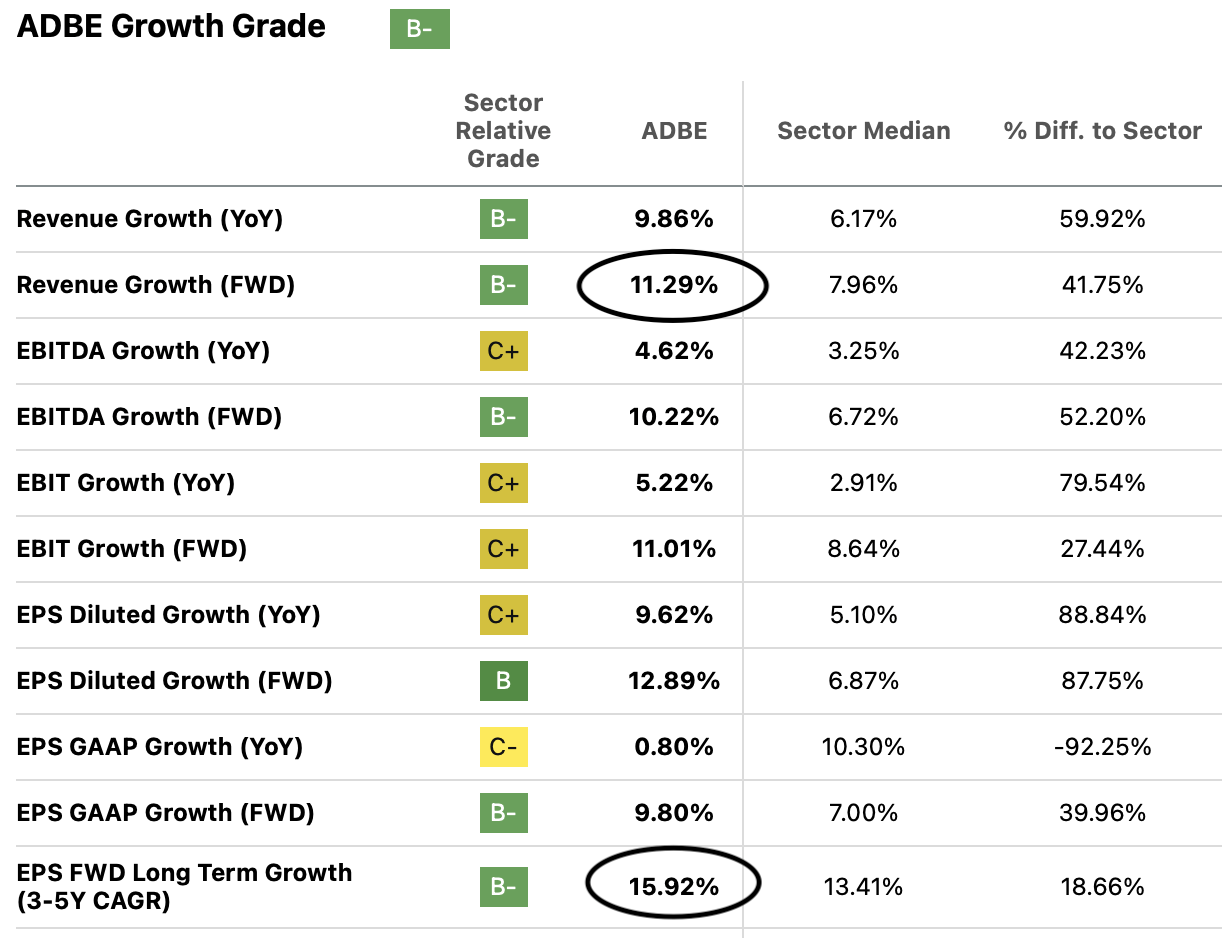Click the EBITDA Growth (YoY) C+ grade badge
Image resolution: width=1222 pixels, height=938 pixels.
[503, 351]
